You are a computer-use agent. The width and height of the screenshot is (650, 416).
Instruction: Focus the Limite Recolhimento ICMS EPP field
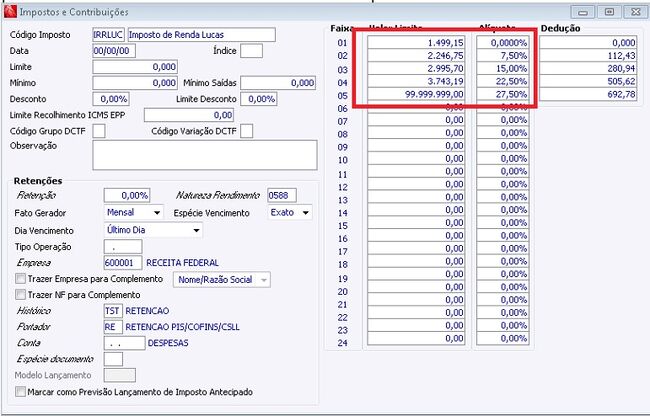click(x=189, y=115)
